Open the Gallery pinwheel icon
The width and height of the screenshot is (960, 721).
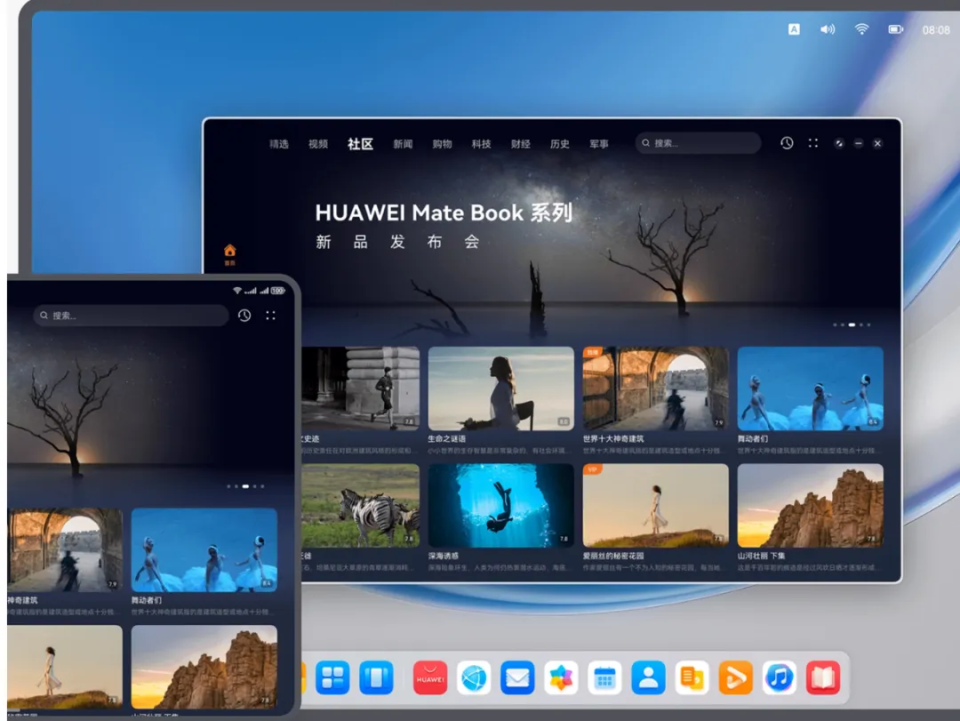(x=561, y=678)
